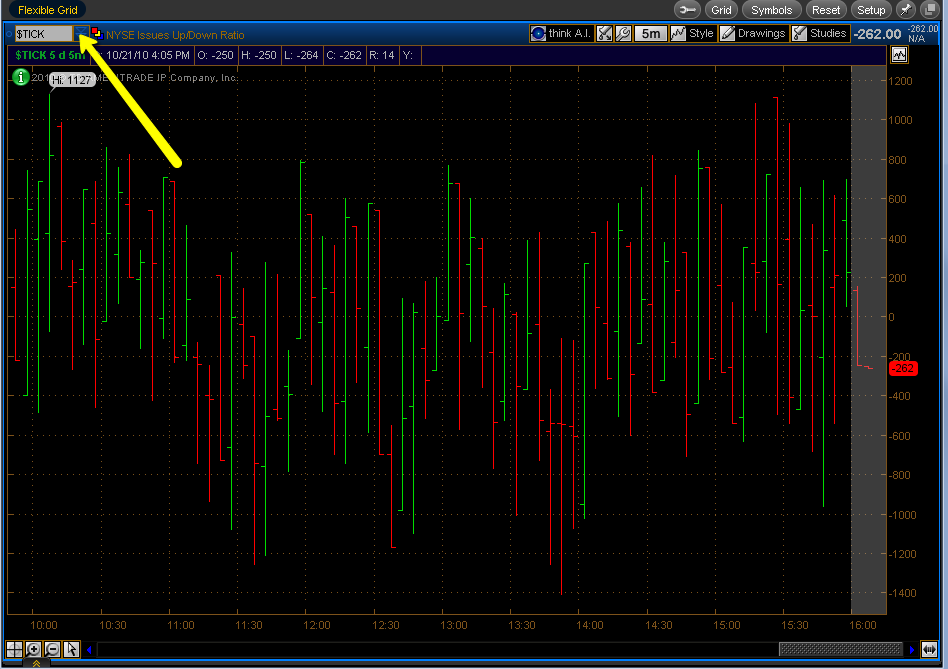Open the Symbols button

[x=771, y=10]
